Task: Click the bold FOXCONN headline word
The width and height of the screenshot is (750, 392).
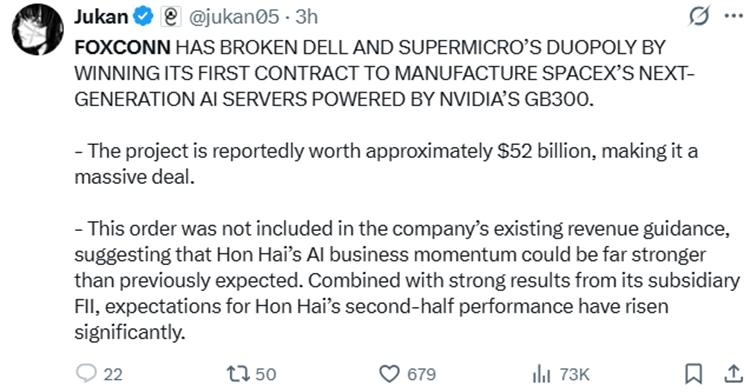Action: pyautogui.click(x=122, y=47)
